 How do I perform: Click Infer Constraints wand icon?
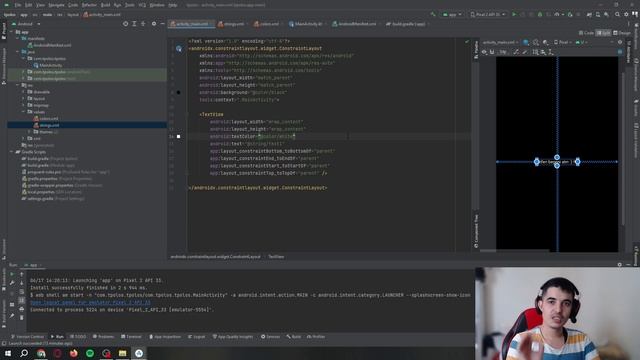click(525, 52)
